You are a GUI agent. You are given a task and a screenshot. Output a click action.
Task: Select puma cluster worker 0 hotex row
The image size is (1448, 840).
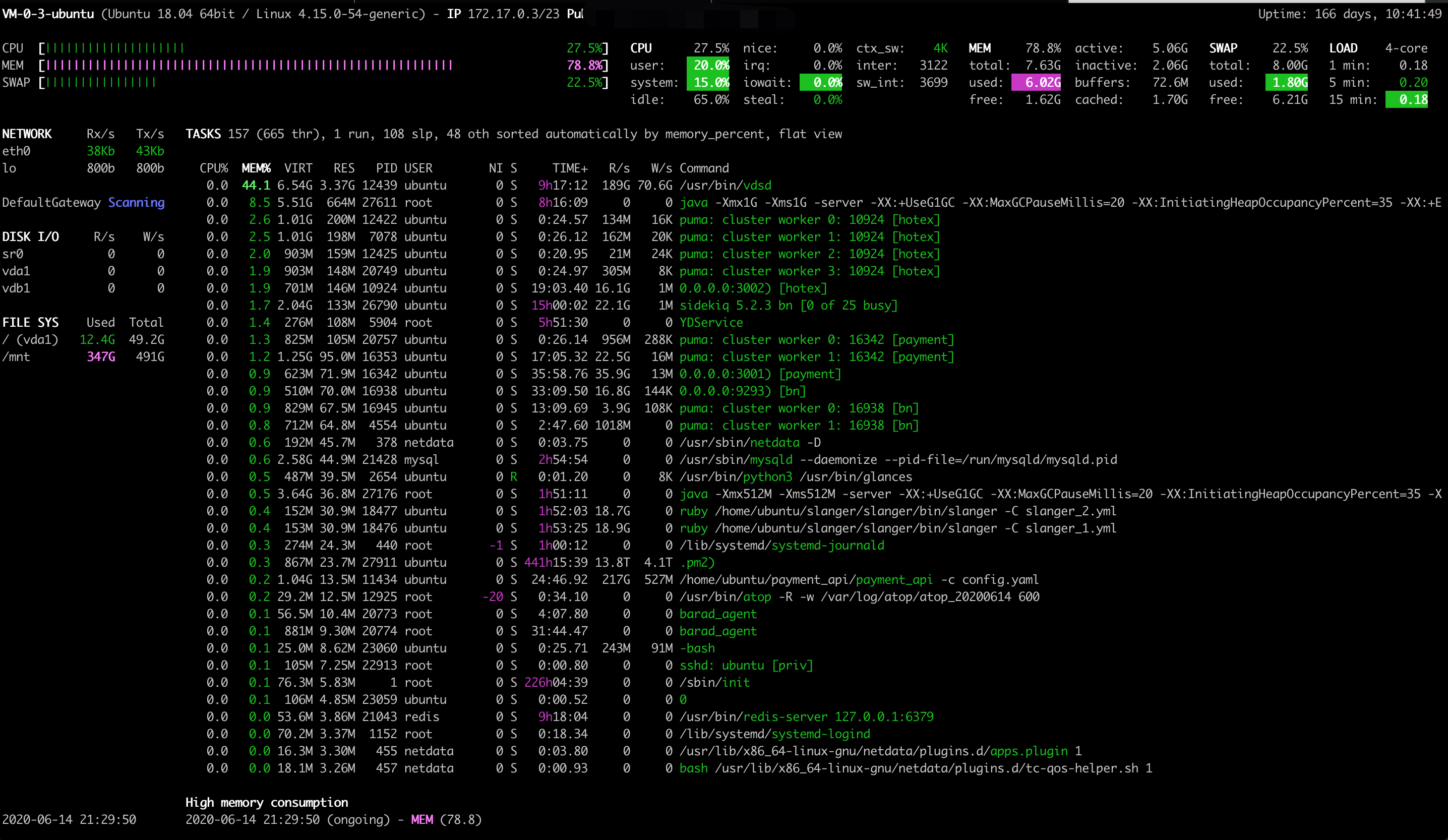pos(573,220)
